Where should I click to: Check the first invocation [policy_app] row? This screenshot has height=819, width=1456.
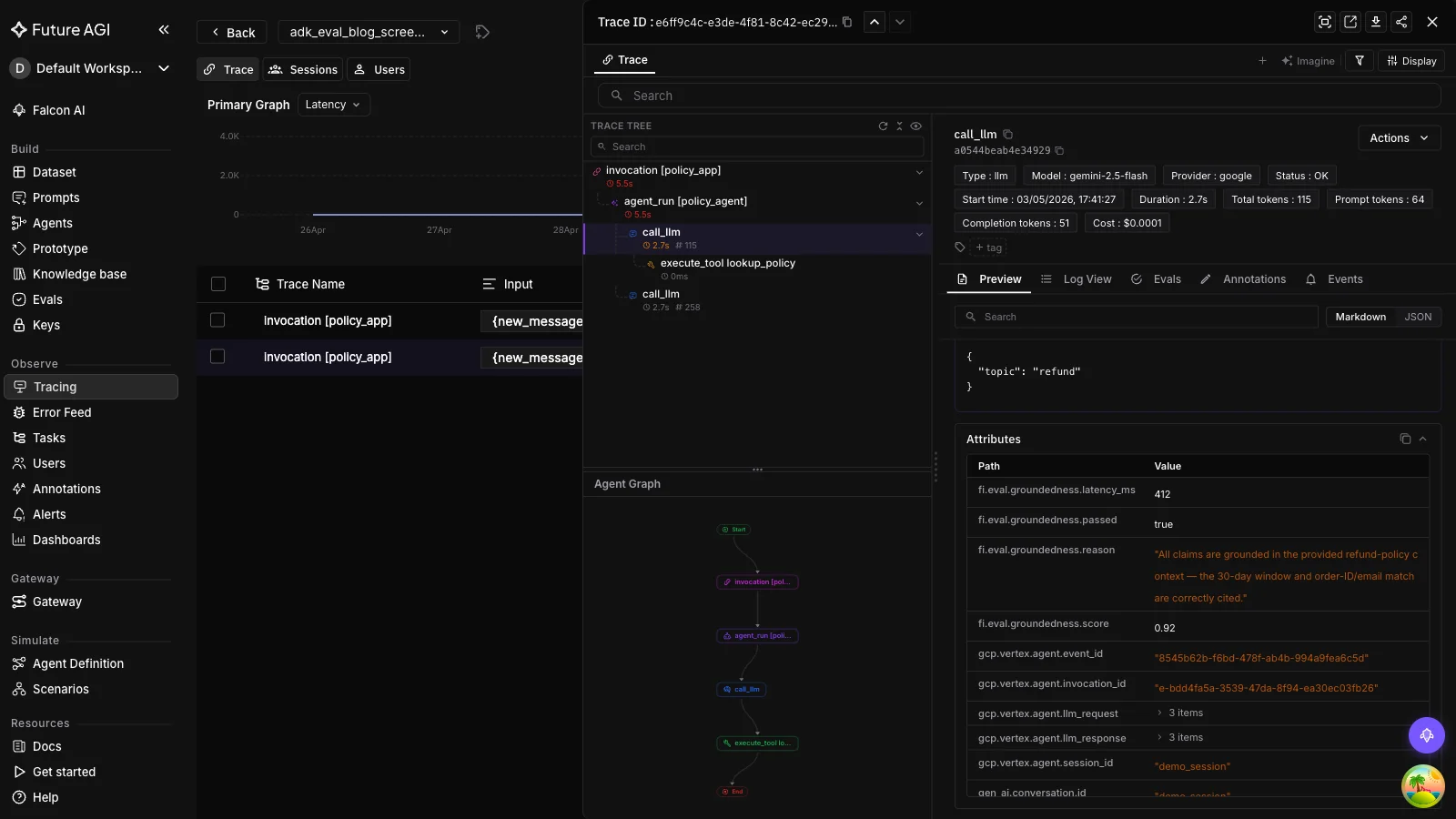(x=217, y=320)
